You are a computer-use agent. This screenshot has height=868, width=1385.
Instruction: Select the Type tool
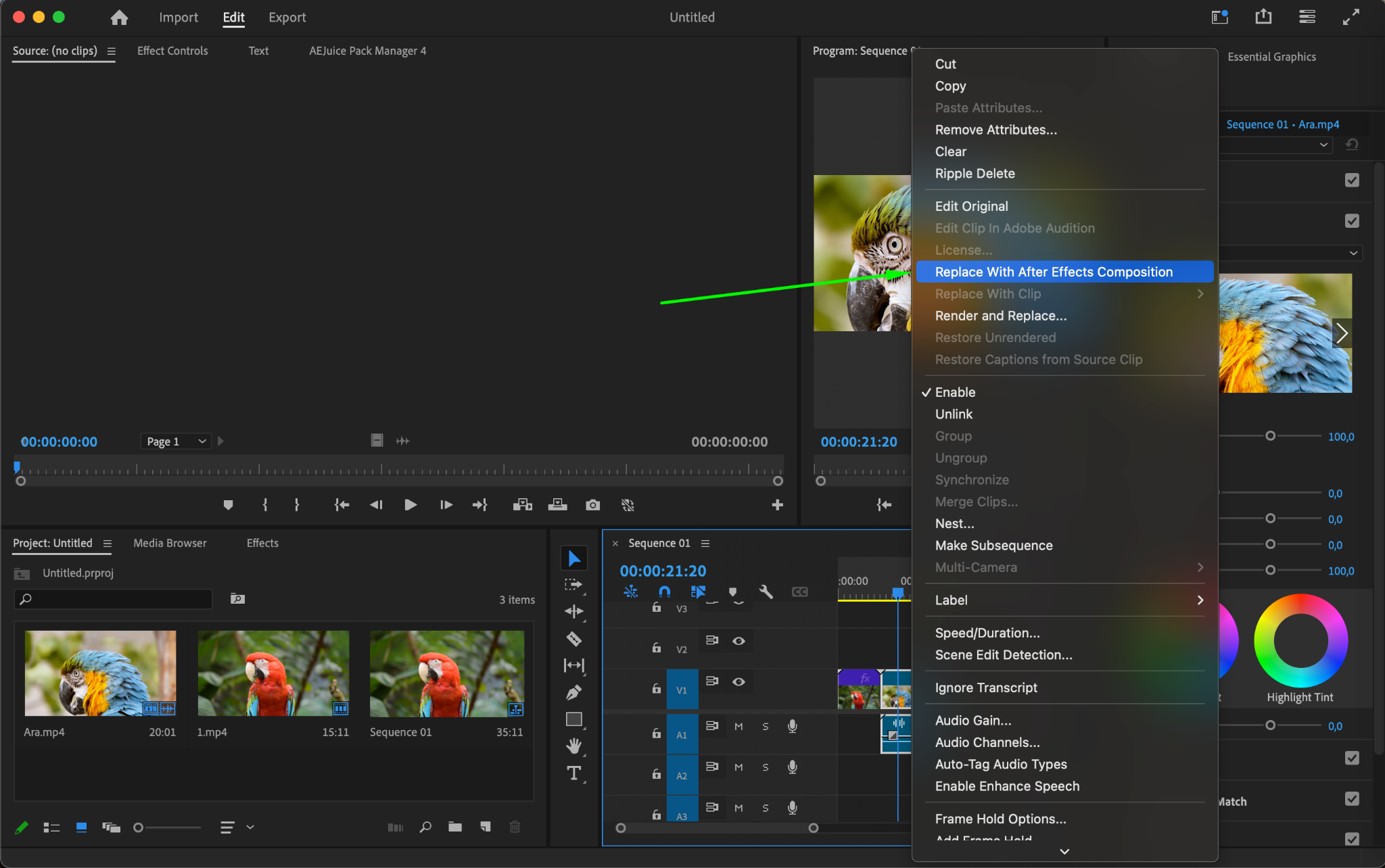click(x=573, y=773)
